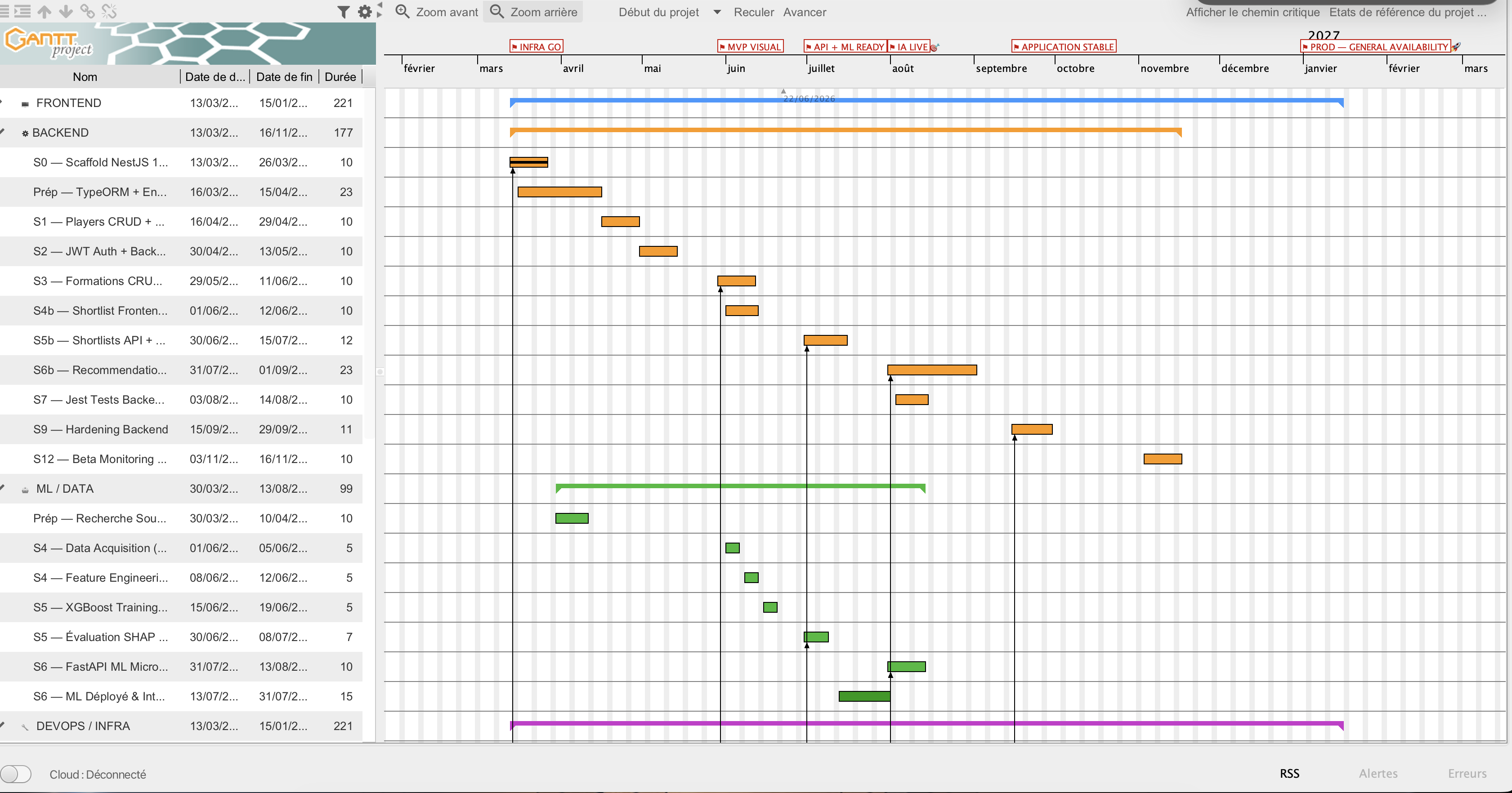Click the unlink tasks broken-chain icon
This screenshot has width=1512, height=793.
tap(109, 11)
